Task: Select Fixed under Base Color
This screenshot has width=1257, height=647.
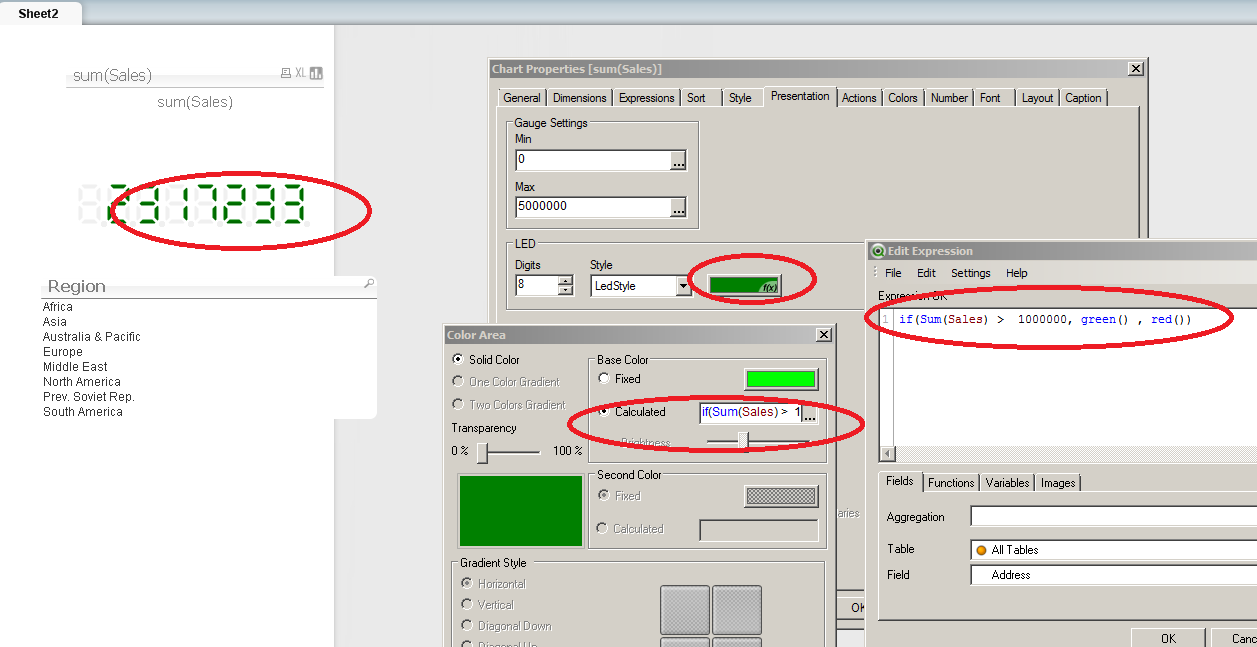Action: click(x=604, y=378)
